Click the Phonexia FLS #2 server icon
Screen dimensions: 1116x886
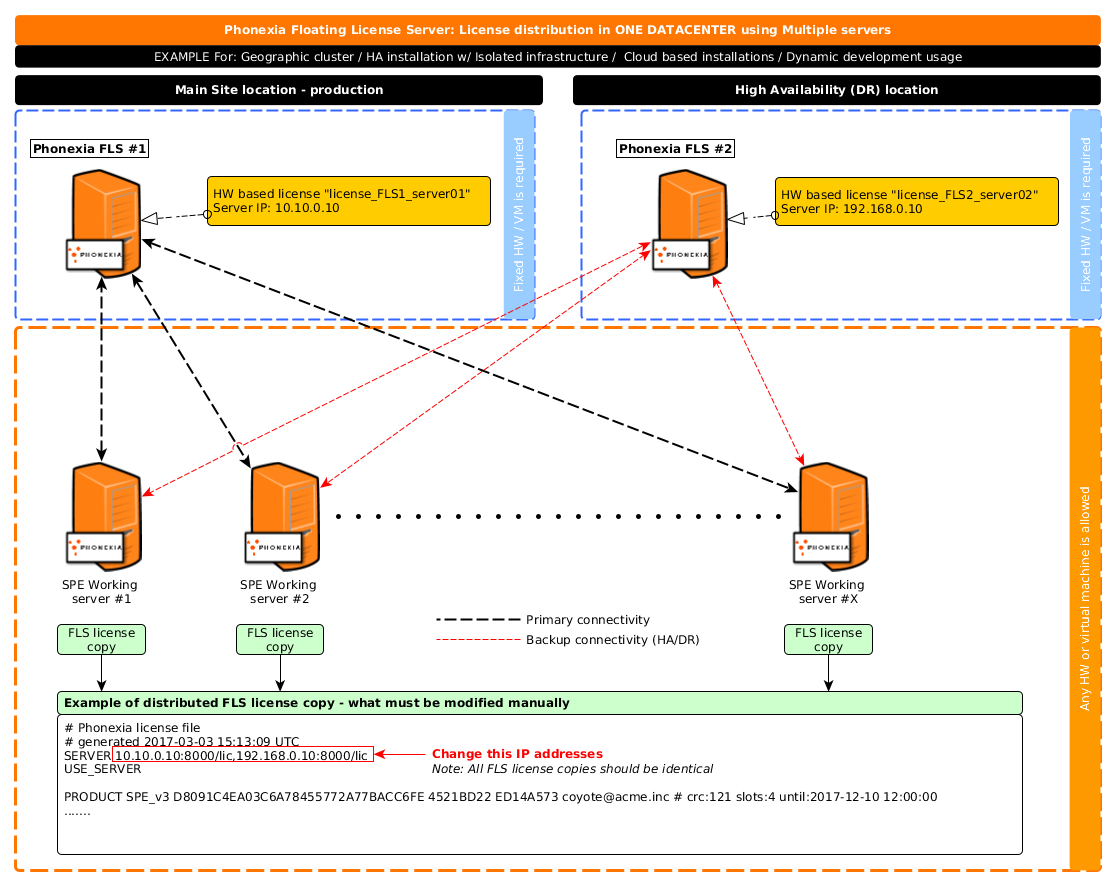[690, 223]
